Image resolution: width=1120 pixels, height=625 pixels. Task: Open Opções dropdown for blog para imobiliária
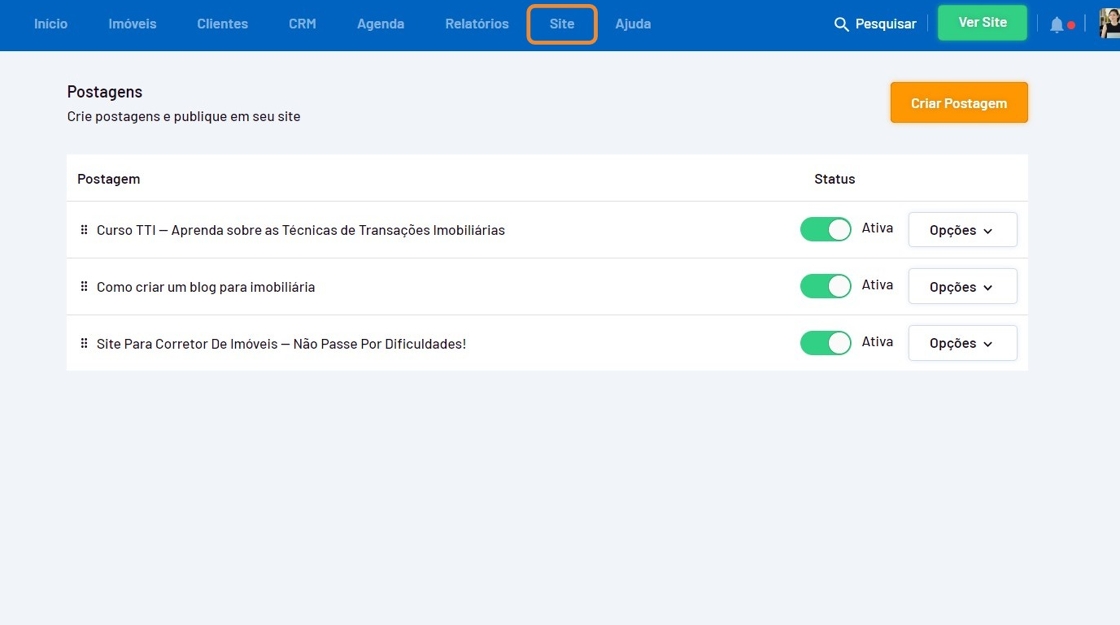[x=961, y=287]
